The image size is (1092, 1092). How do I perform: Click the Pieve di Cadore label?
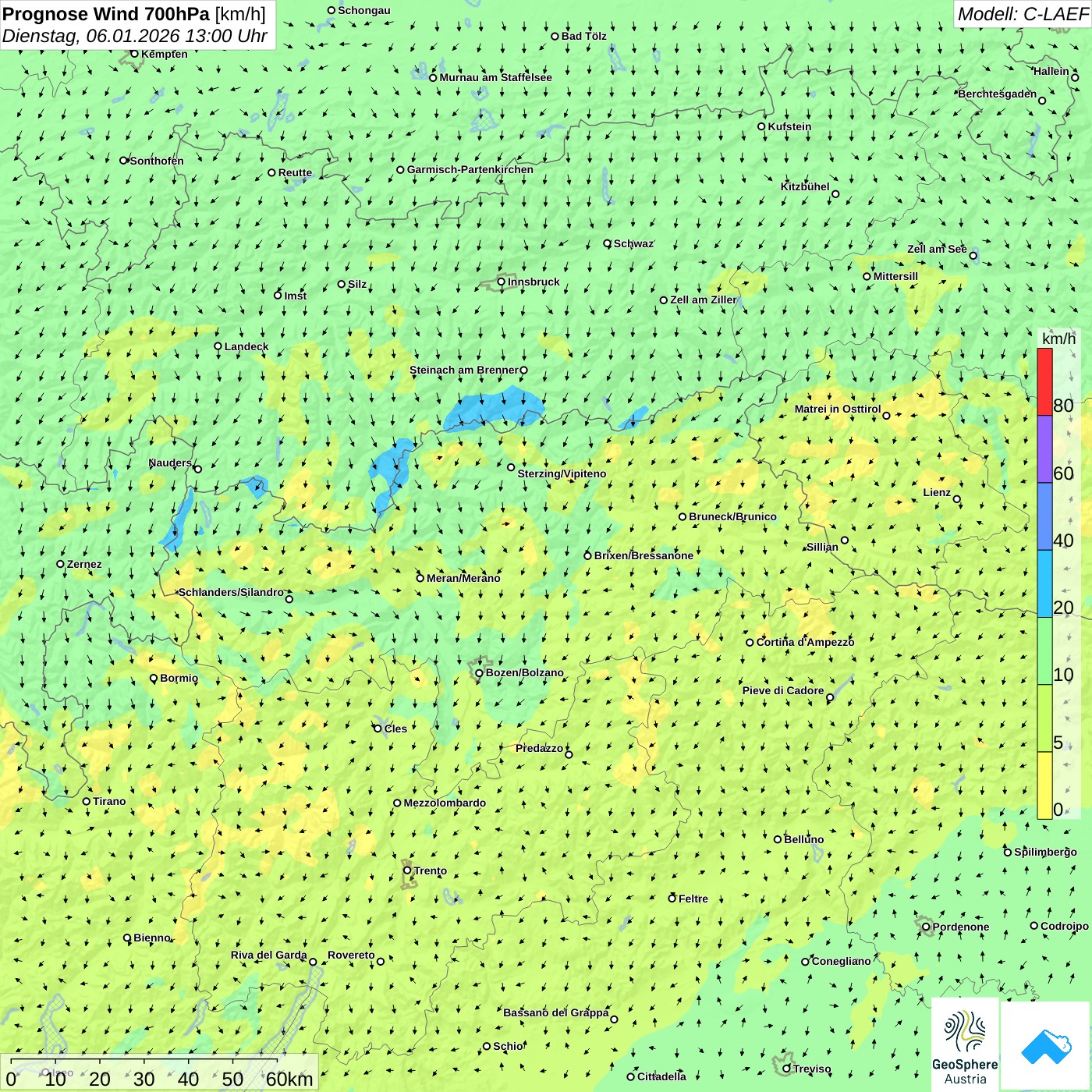[783, 690]
